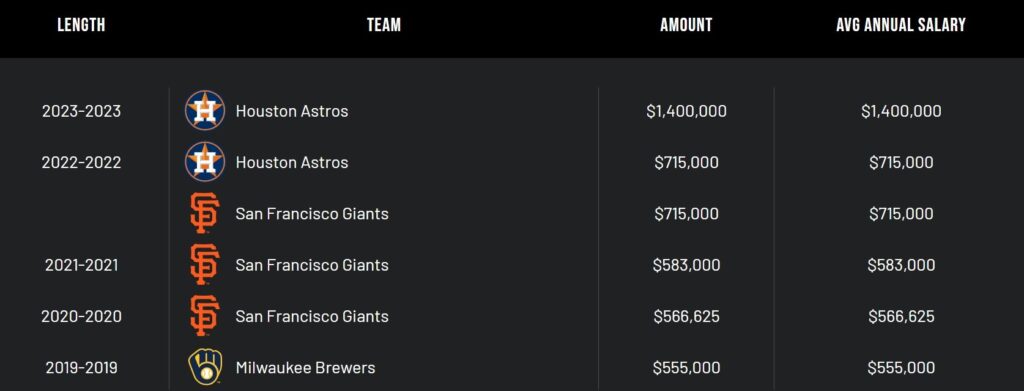Click the Houston Astros logo in 2022-2022 row
The width and height of the screenshot is (1024, 391).
(x=205, y=162)
